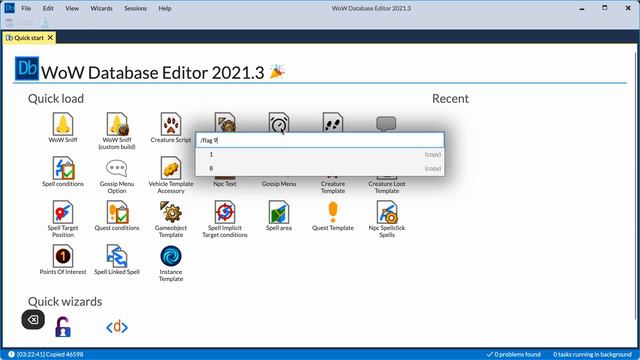
Task: Click the <d> definition quick wizard icon
Action: click(x=117, y=327)
